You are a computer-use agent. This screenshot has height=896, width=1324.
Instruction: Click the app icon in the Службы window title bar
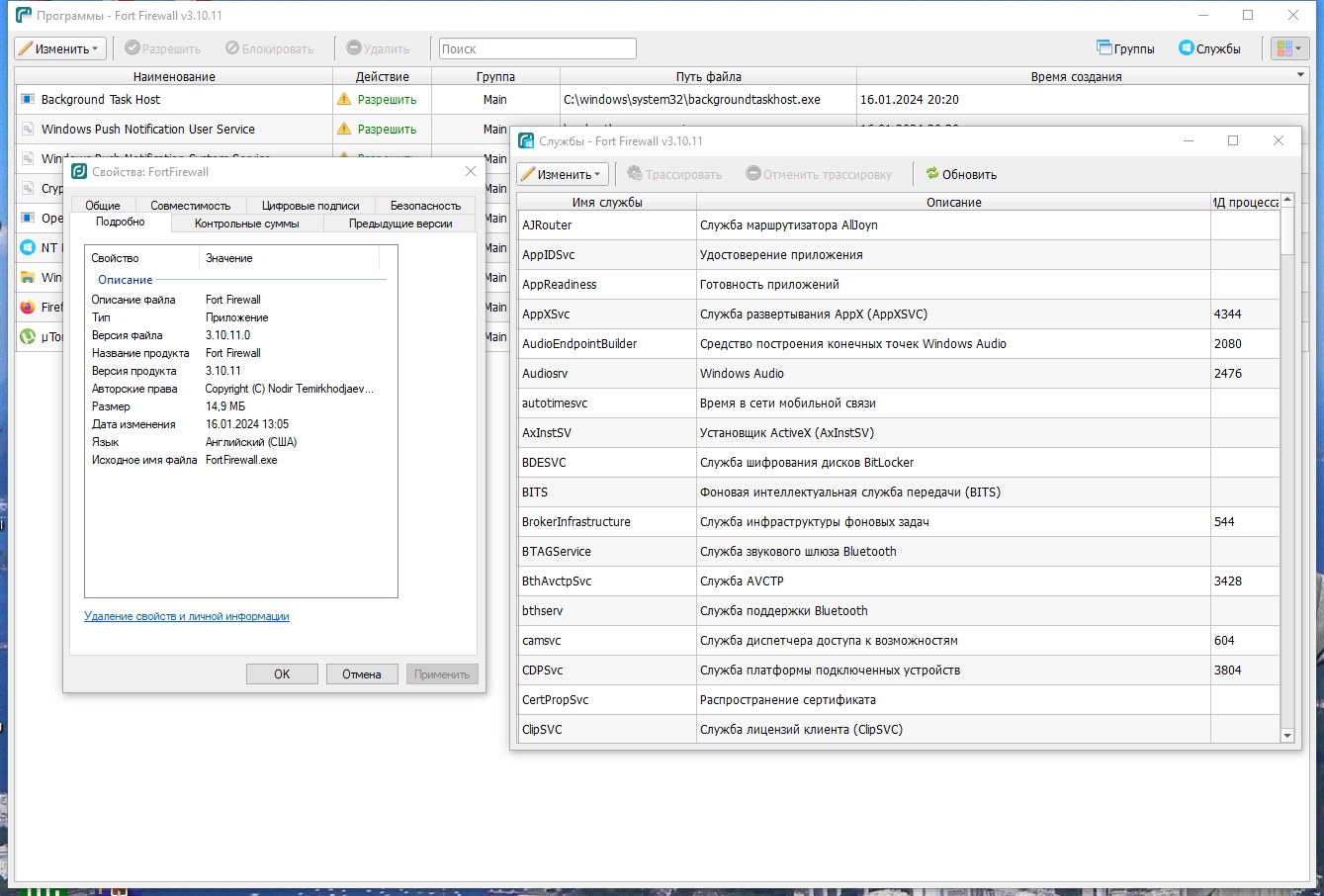tap(527, 141)
